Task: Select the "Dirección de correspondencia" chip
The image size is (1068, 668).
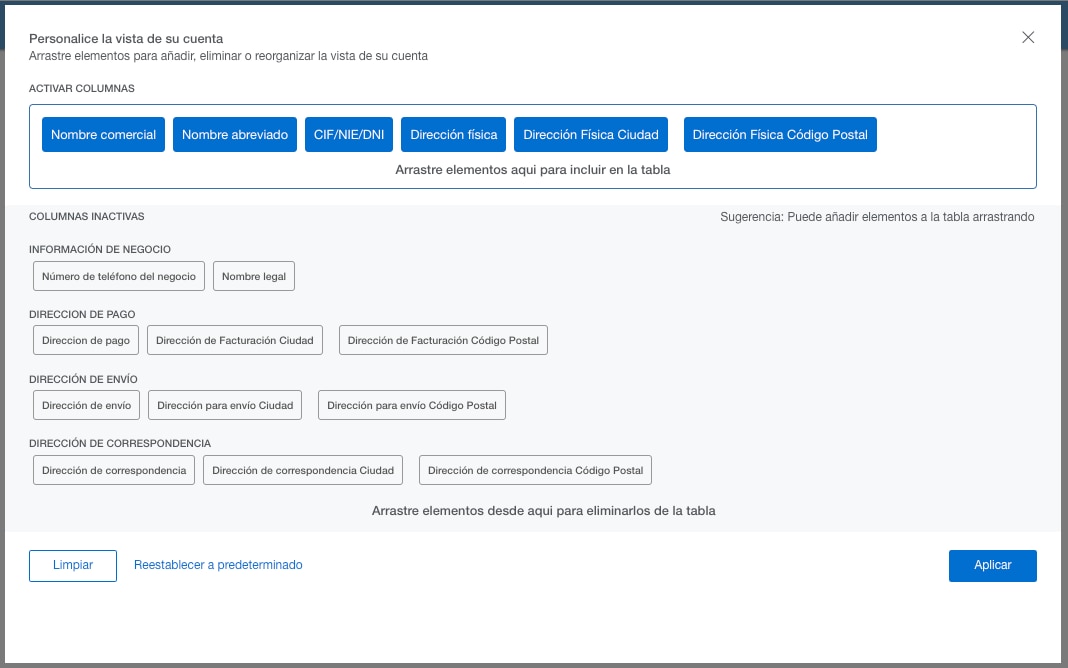Action: (x=113, y=469)
